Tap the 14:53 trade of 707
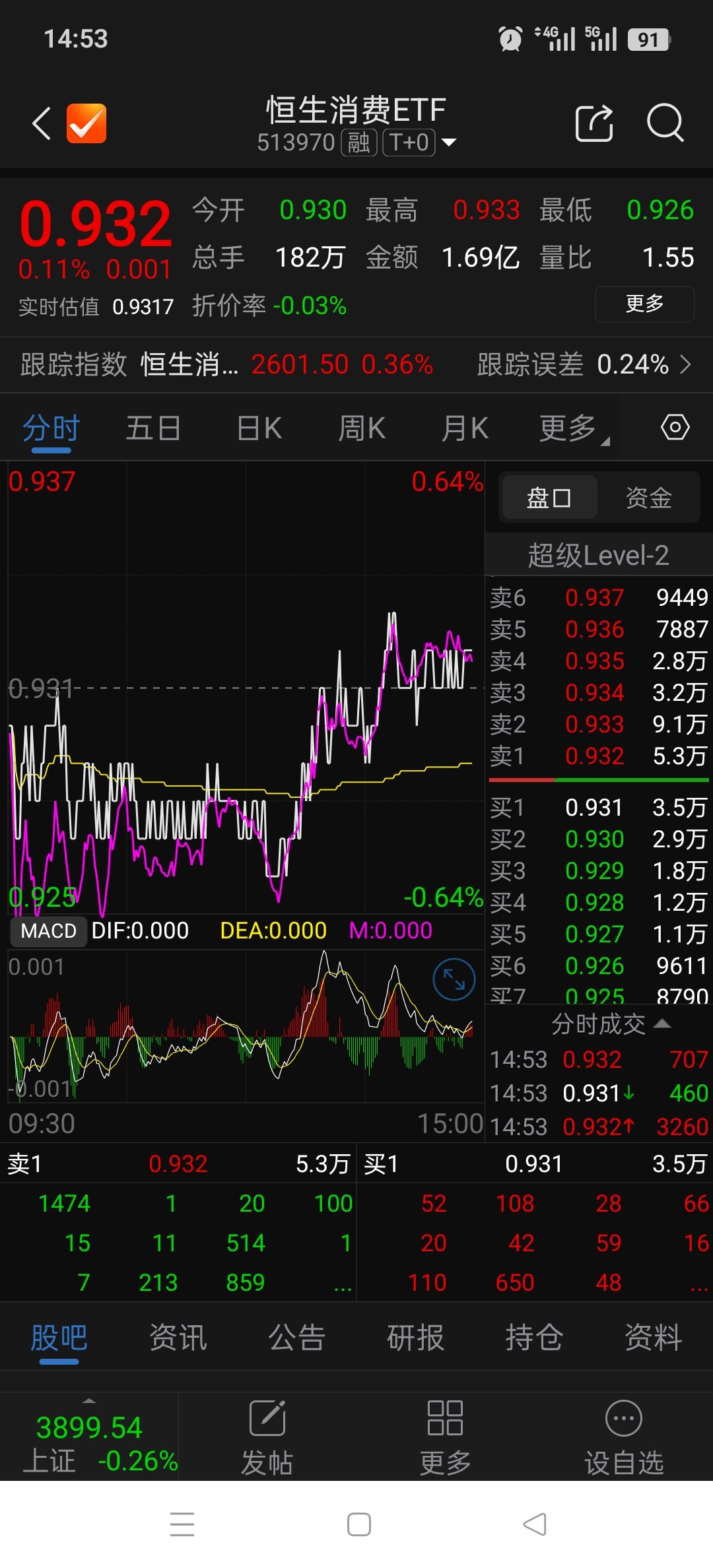The image size is (713, 1568). click(599, 1060)
